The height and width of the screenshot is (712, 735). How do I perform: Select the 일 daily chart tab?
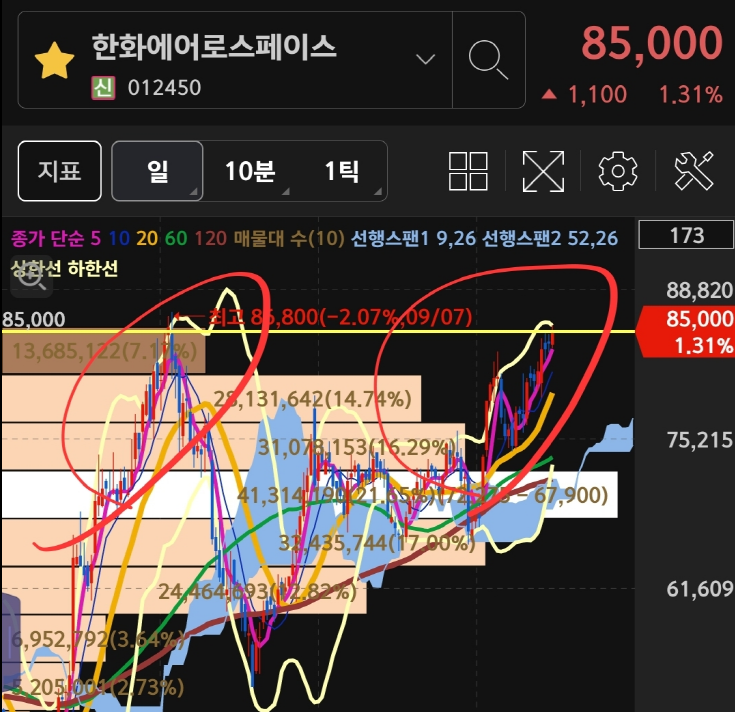[x=157, y=171]
